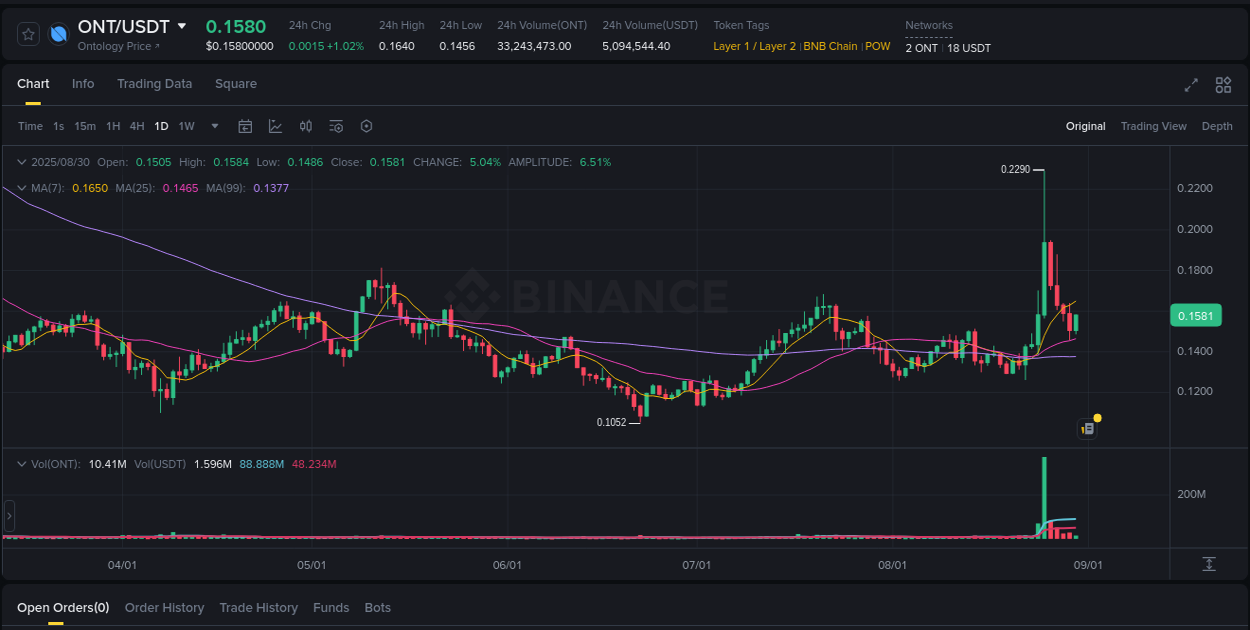Open the date range calendar picker
Viewport: 1250px width, 630px height.
click(245, 126)
